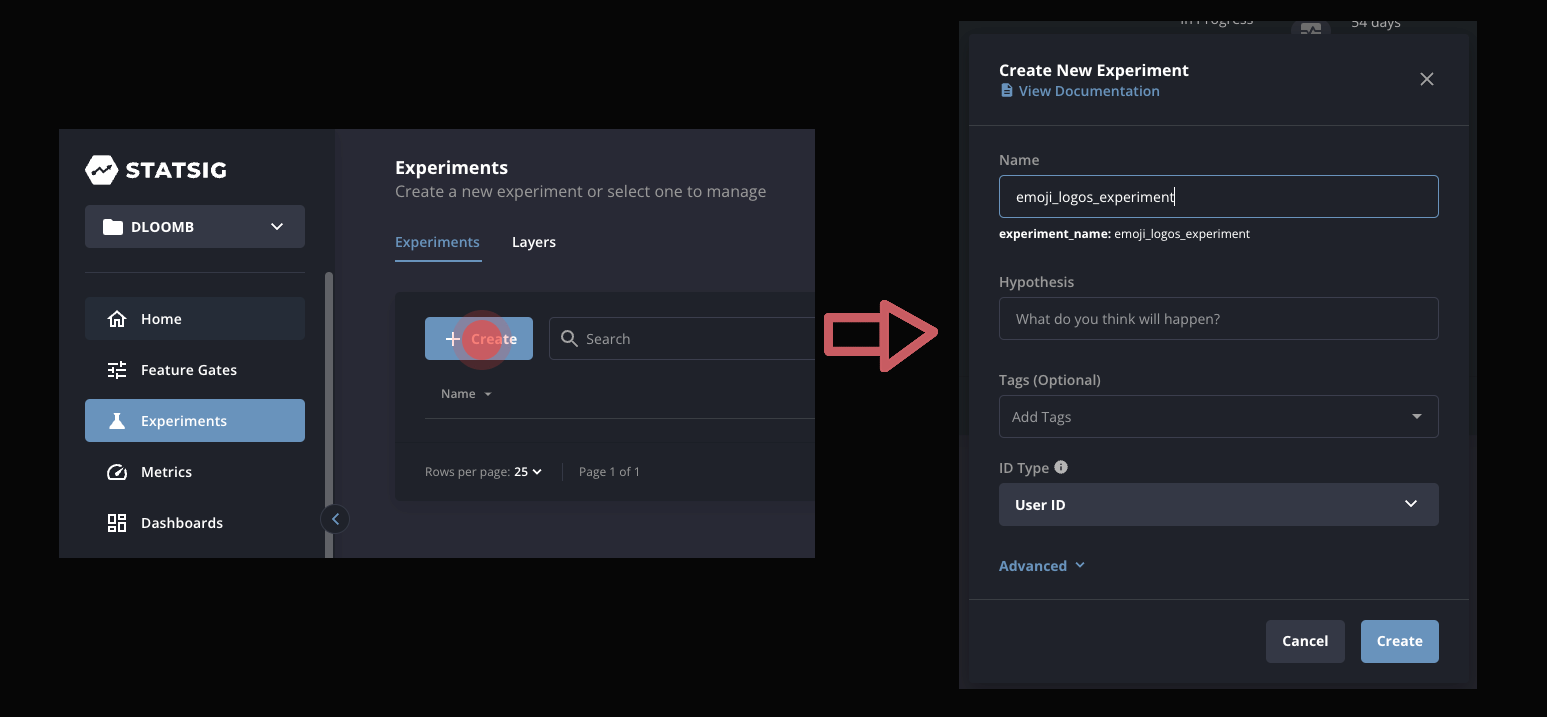
Task: Open the Add Tags dropdown
Action: click(1219, 417)
